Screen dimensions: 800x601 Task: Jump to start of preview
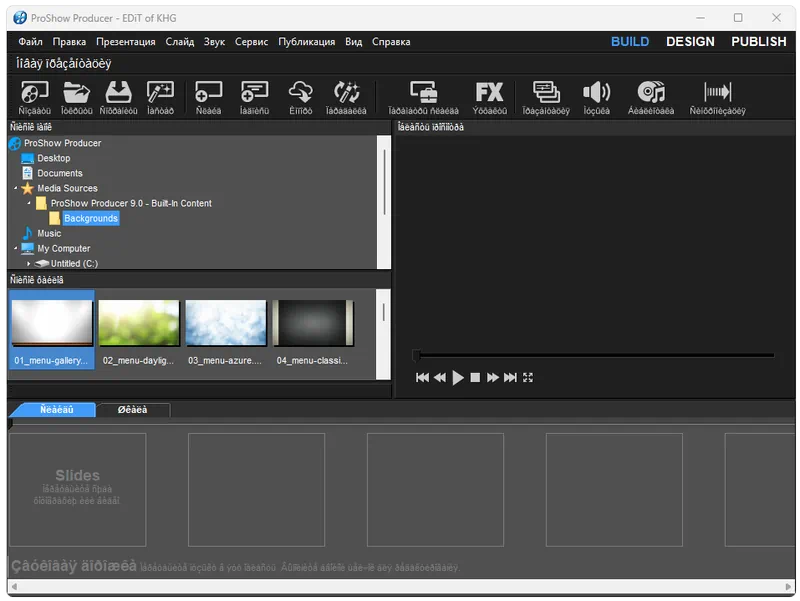coord(422,378)
